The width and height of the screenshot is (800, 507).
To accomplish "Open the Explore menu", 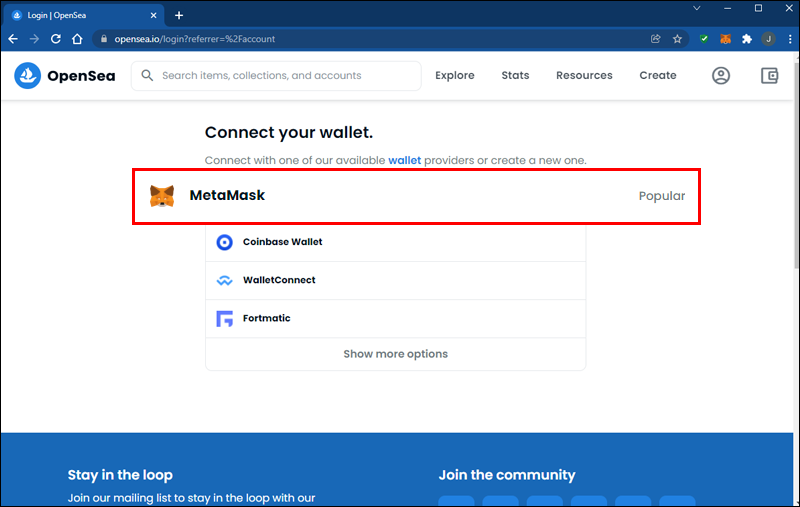I will [x=455, y=75].
